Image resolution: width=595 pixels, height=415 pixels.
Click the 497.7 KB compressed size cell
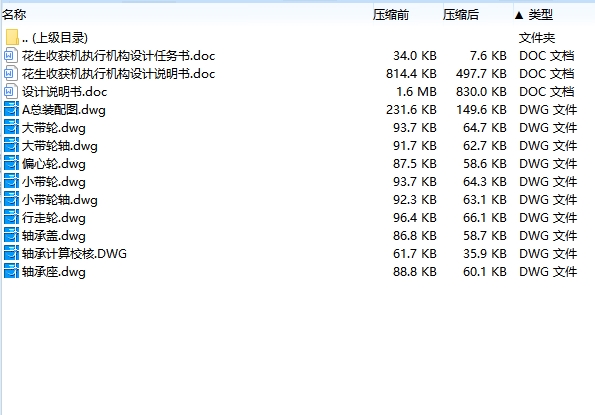(481, 74)
